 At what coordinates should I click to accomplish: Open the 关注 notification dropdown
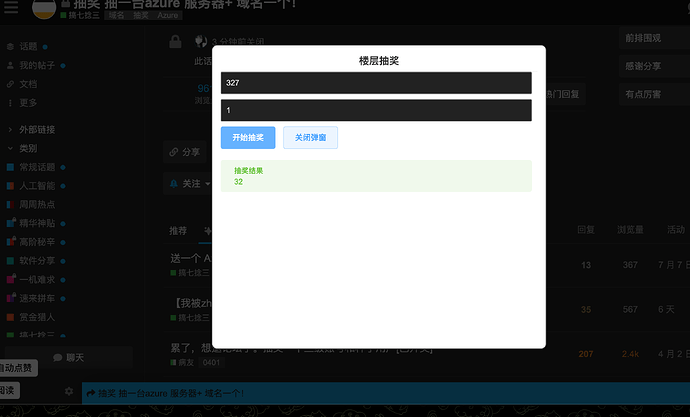pos(190,184)
